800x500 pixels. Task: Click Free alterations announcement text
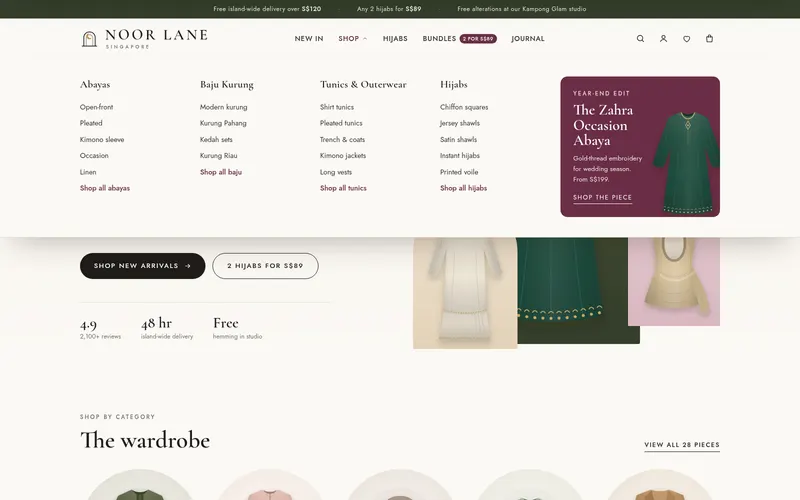[x=521, y=9]
